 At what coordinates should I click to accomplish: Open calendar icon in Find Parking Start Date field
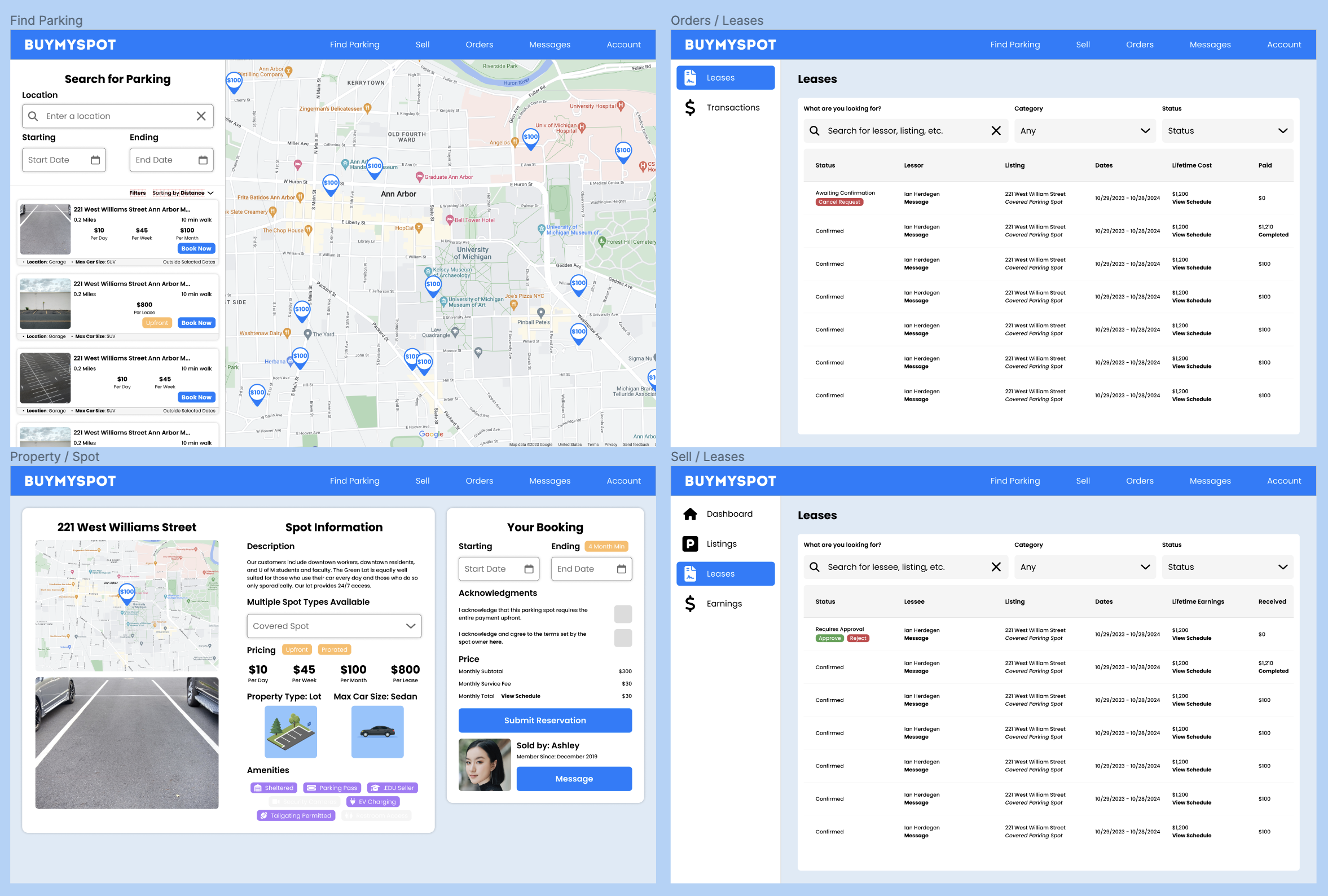click(x=95, y=160)
